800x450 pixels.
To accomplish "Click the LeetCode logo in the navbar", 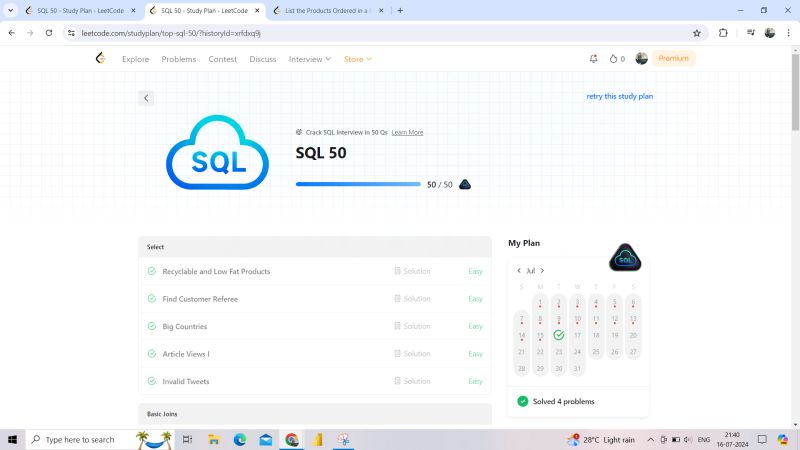I will [x=101, y=58].
